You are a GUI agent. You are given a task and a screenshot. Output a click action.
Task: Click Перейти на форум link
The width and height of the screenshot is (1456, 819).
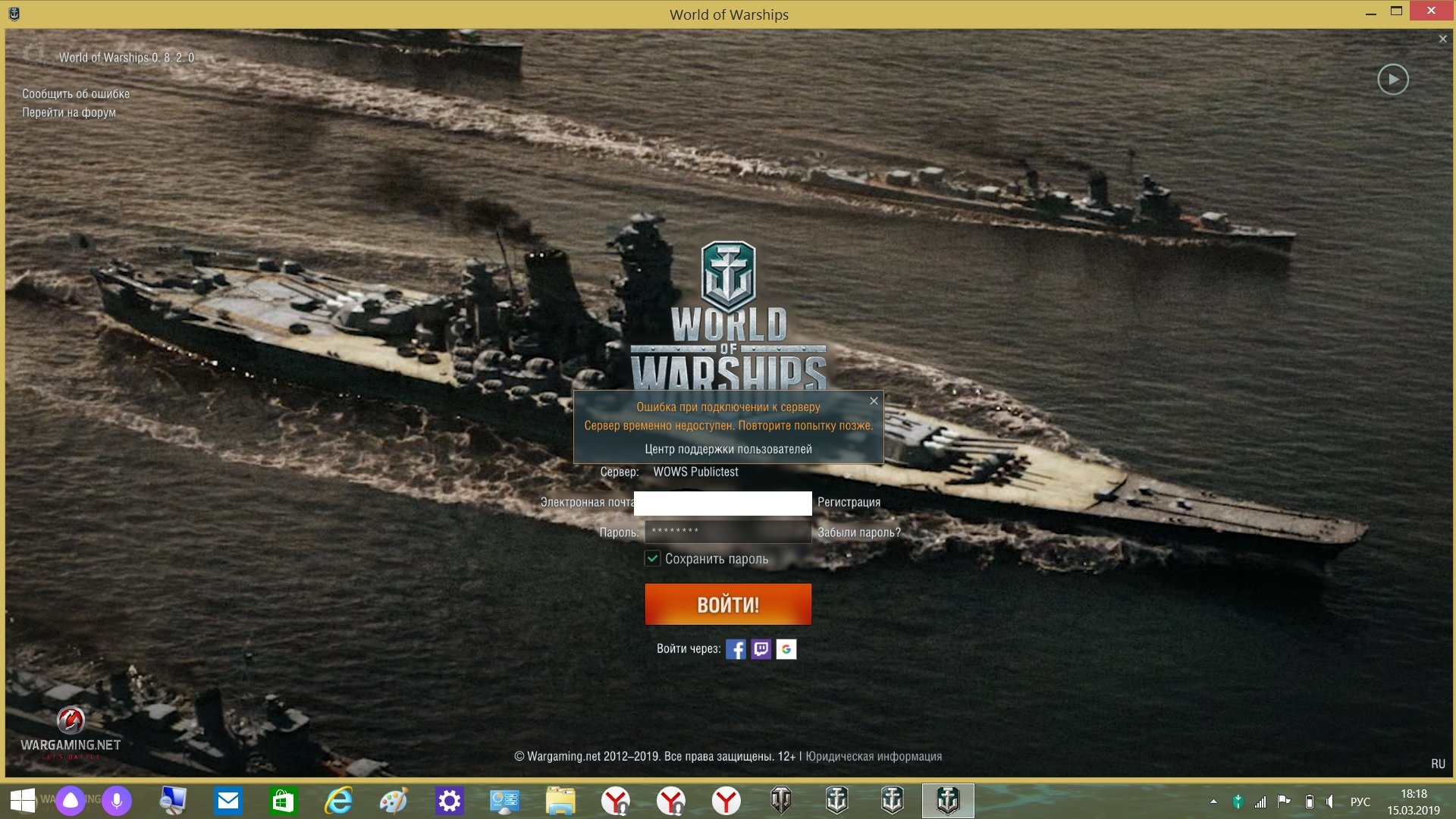tap(69, 112)
